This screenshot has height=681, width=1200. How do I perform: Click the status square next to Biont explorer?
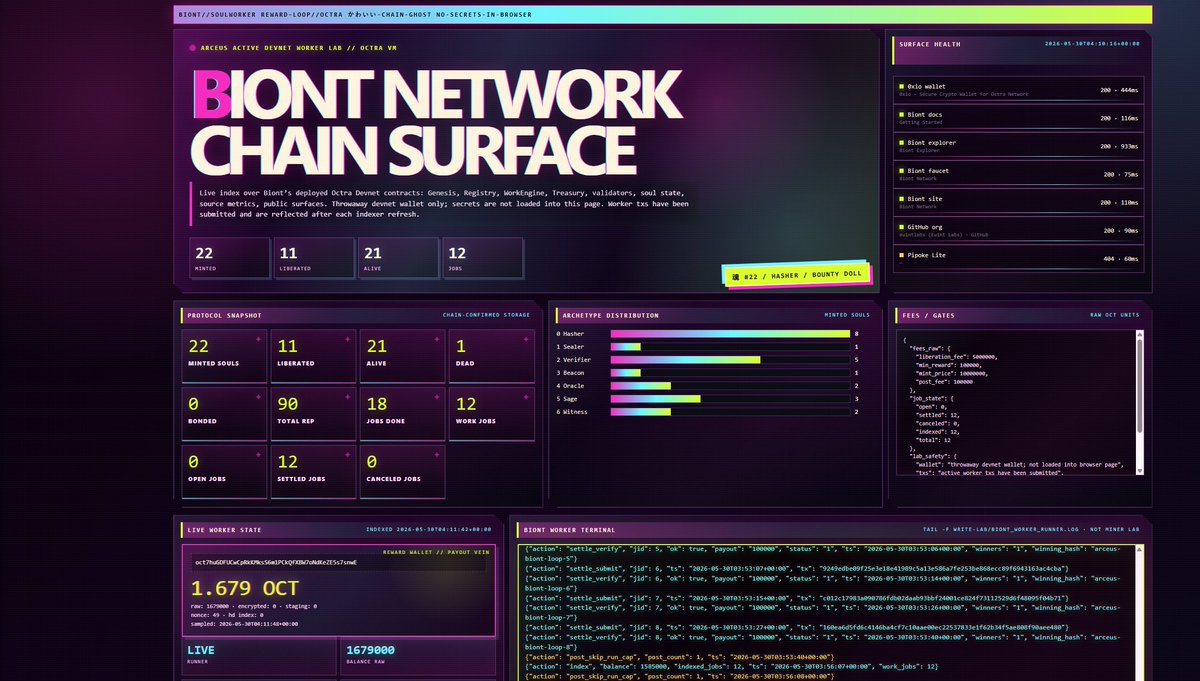901,143
